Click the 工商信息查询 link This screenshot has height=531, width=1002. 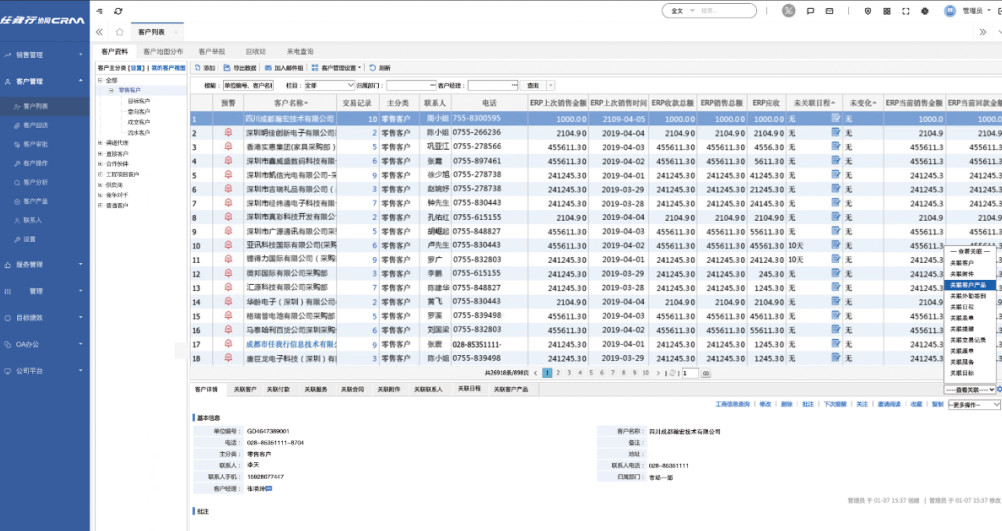click(732, 404)
